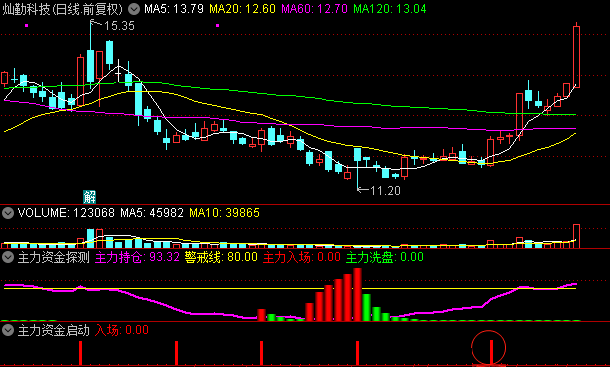610x367 pixels.
Task: Click the MA20: 12.60 label
Action: pos(242,9)
